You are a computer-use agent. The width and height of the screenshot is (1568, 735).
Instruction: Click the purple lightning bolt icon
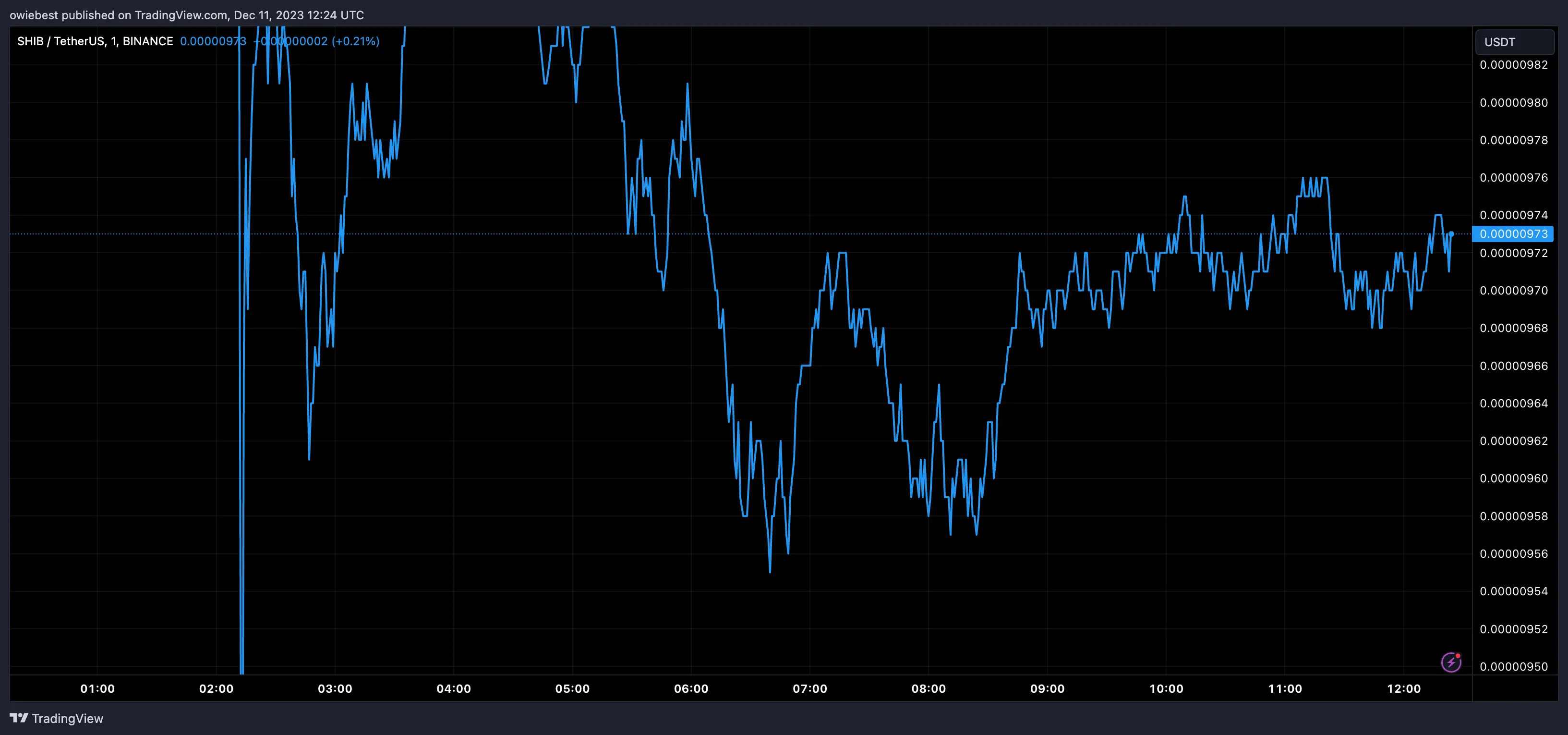(1450, 662)
